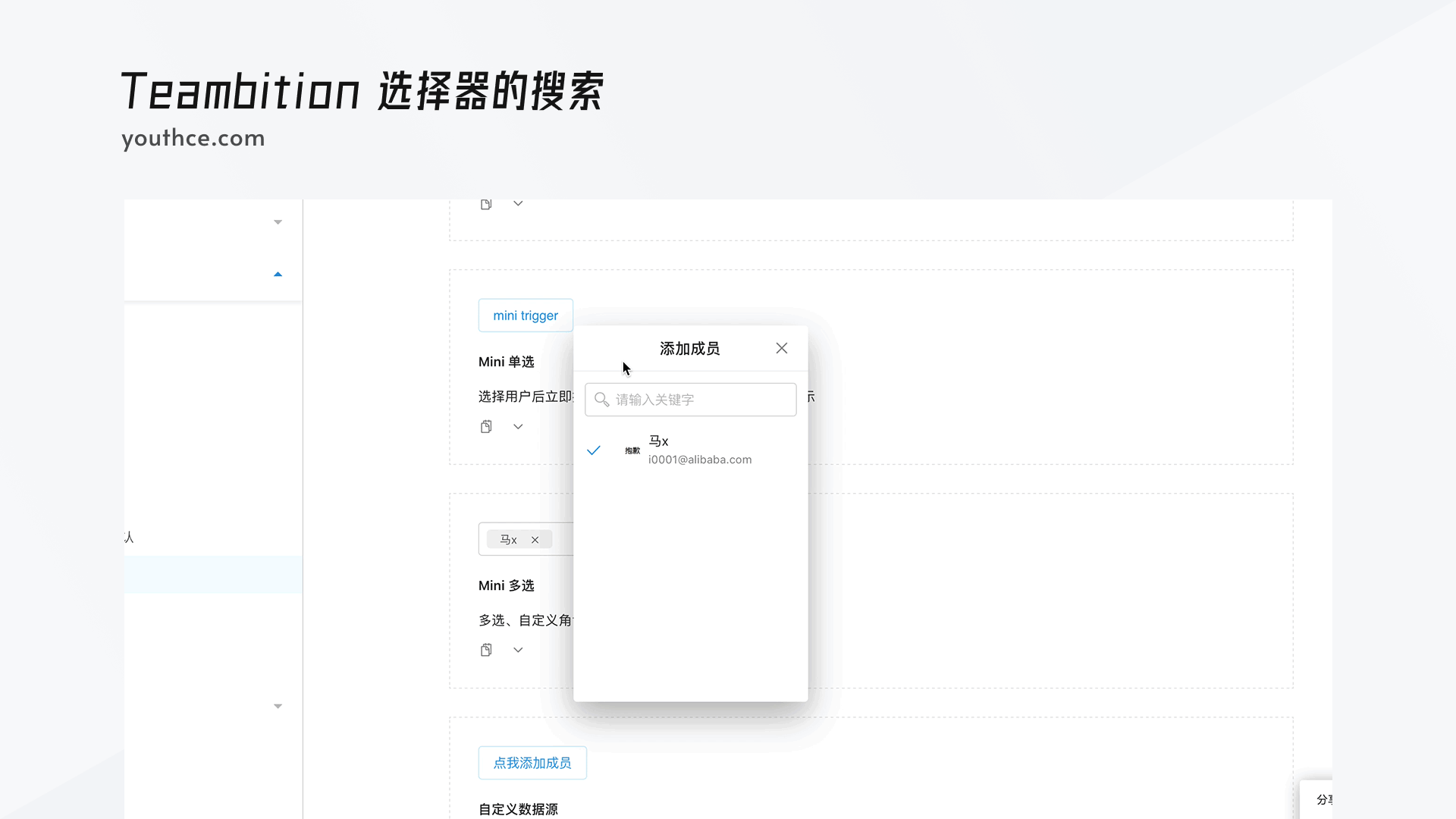Click the magnifier icon in the search box

coord(601,400)
